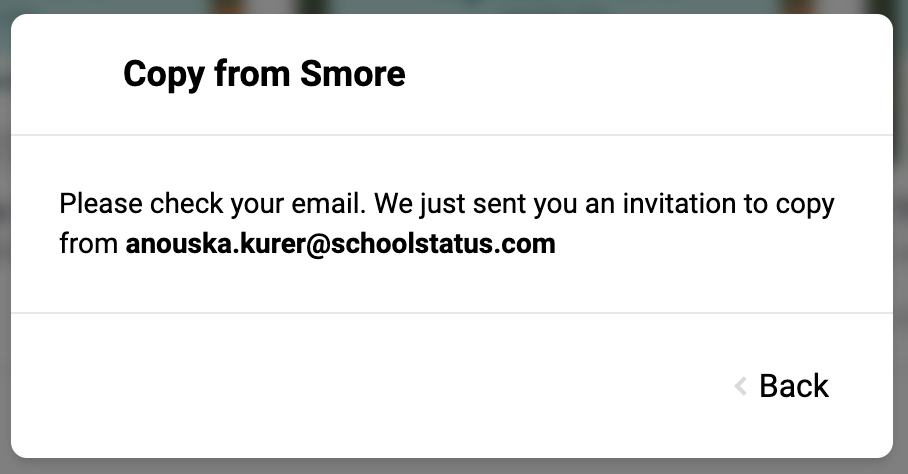This screenshot has width=908, height=474.
Task: Click the divider line under the title
Action: 452,135
